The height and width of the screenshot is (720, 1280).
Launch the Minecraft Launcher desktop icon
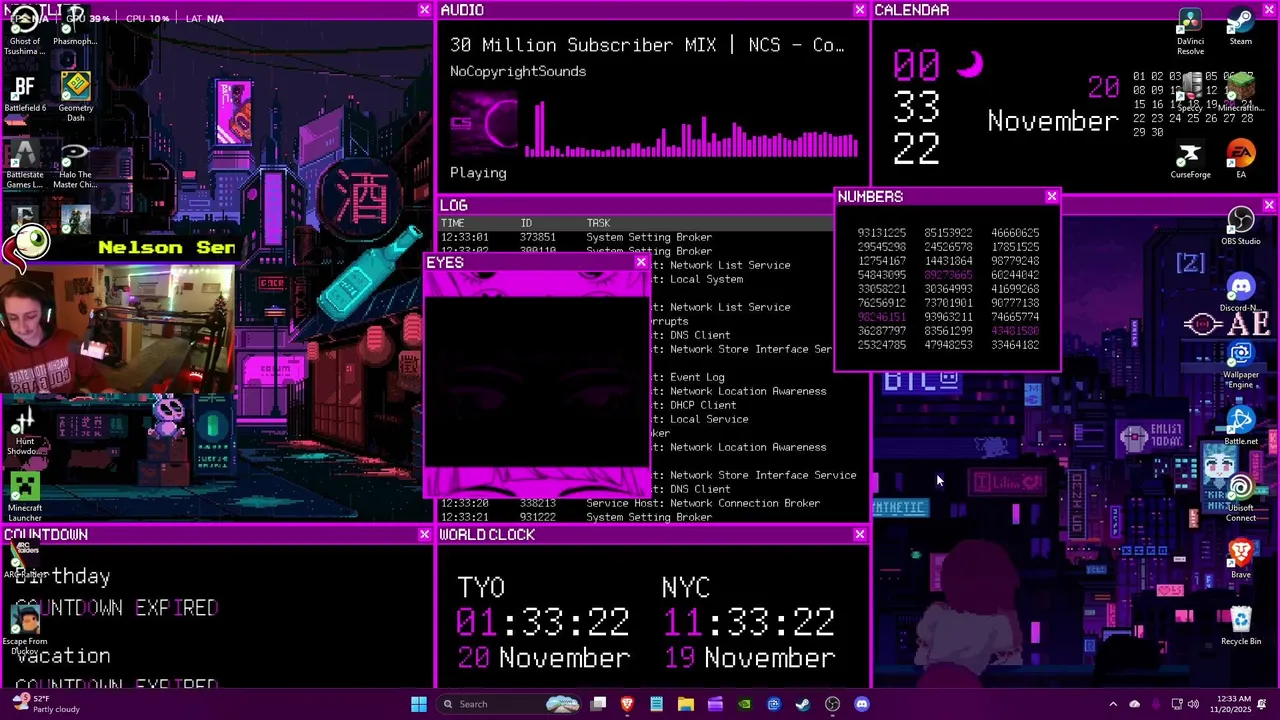coord(24,498)
